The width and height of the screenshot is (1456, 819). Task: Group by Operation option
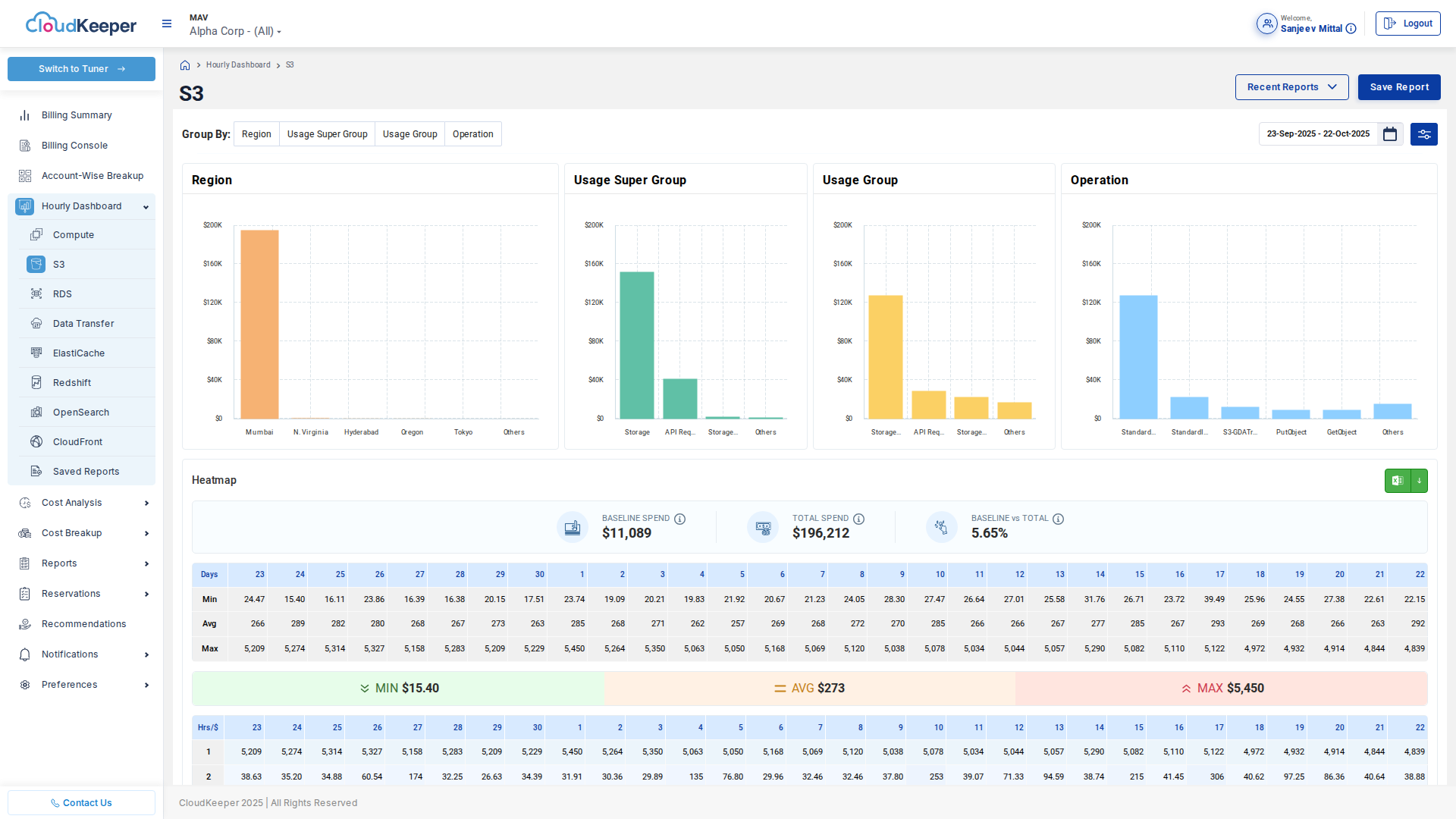pos(472,134)
